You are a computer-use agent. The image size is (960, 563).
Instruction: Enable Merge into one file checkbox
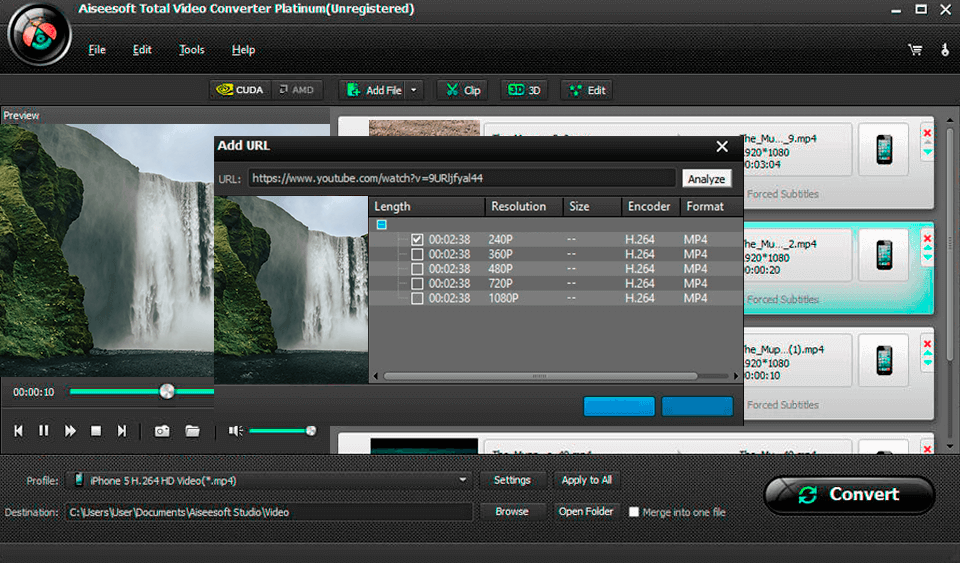634,512
